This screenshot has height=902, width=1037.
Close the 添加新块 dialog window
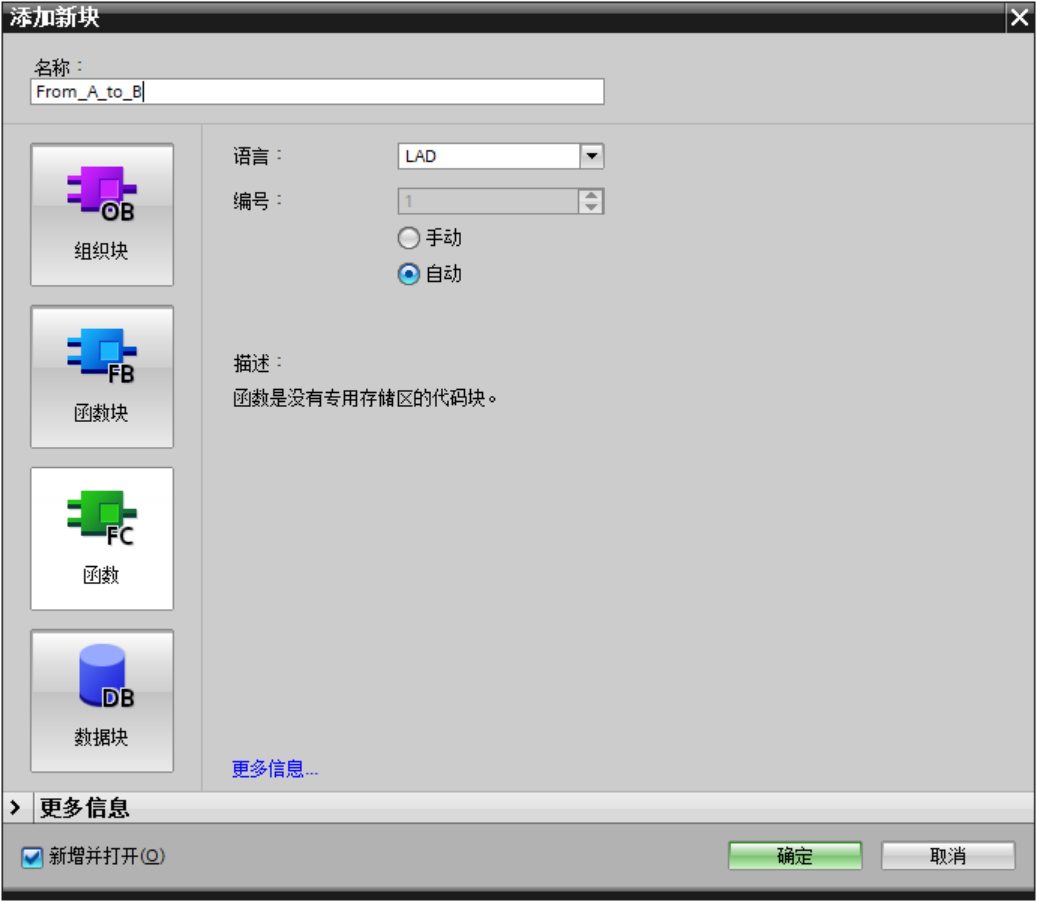pos(1019,18)
